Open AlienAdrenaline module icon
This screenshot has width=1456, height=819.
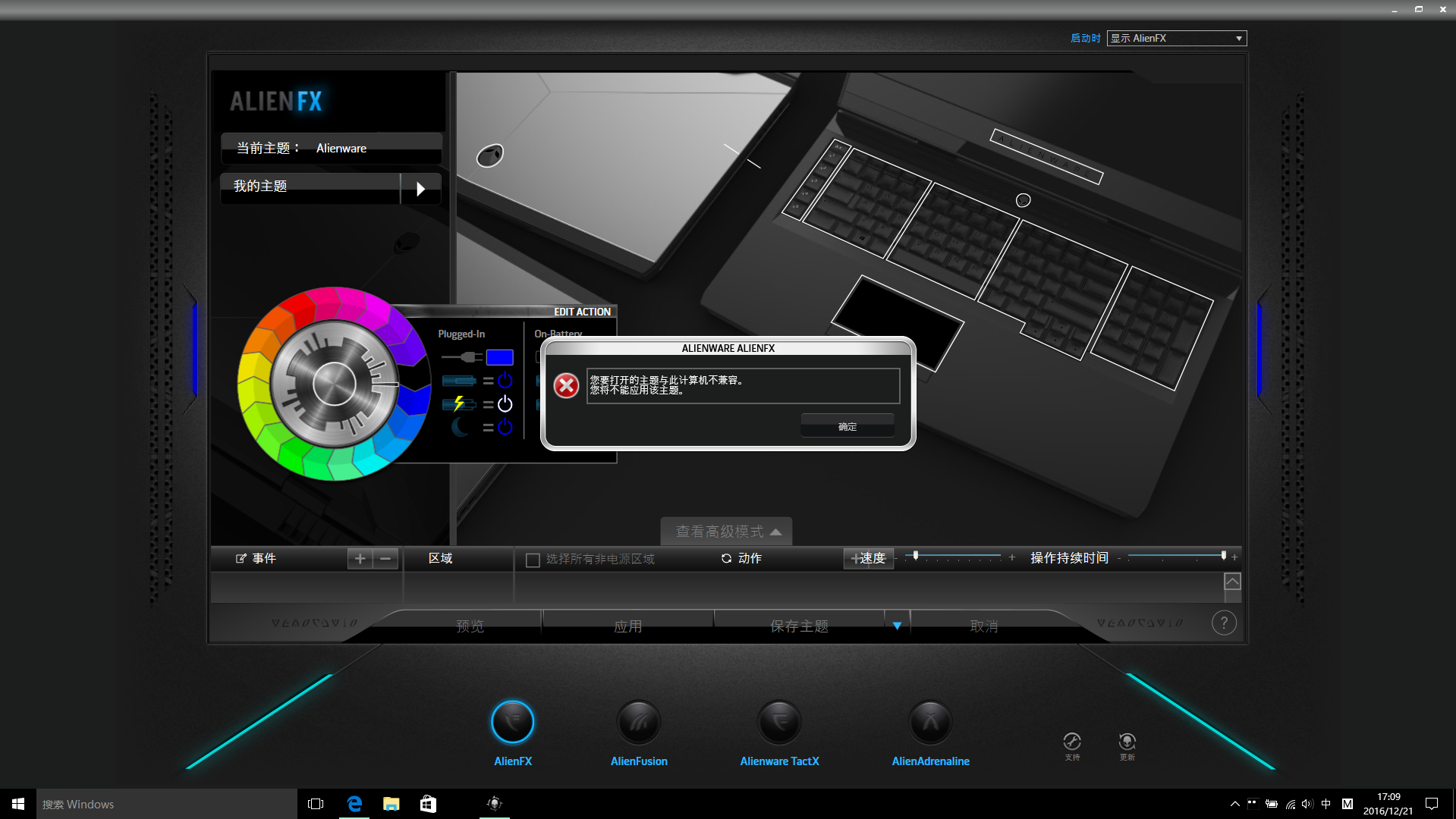[x=930, y=722]
